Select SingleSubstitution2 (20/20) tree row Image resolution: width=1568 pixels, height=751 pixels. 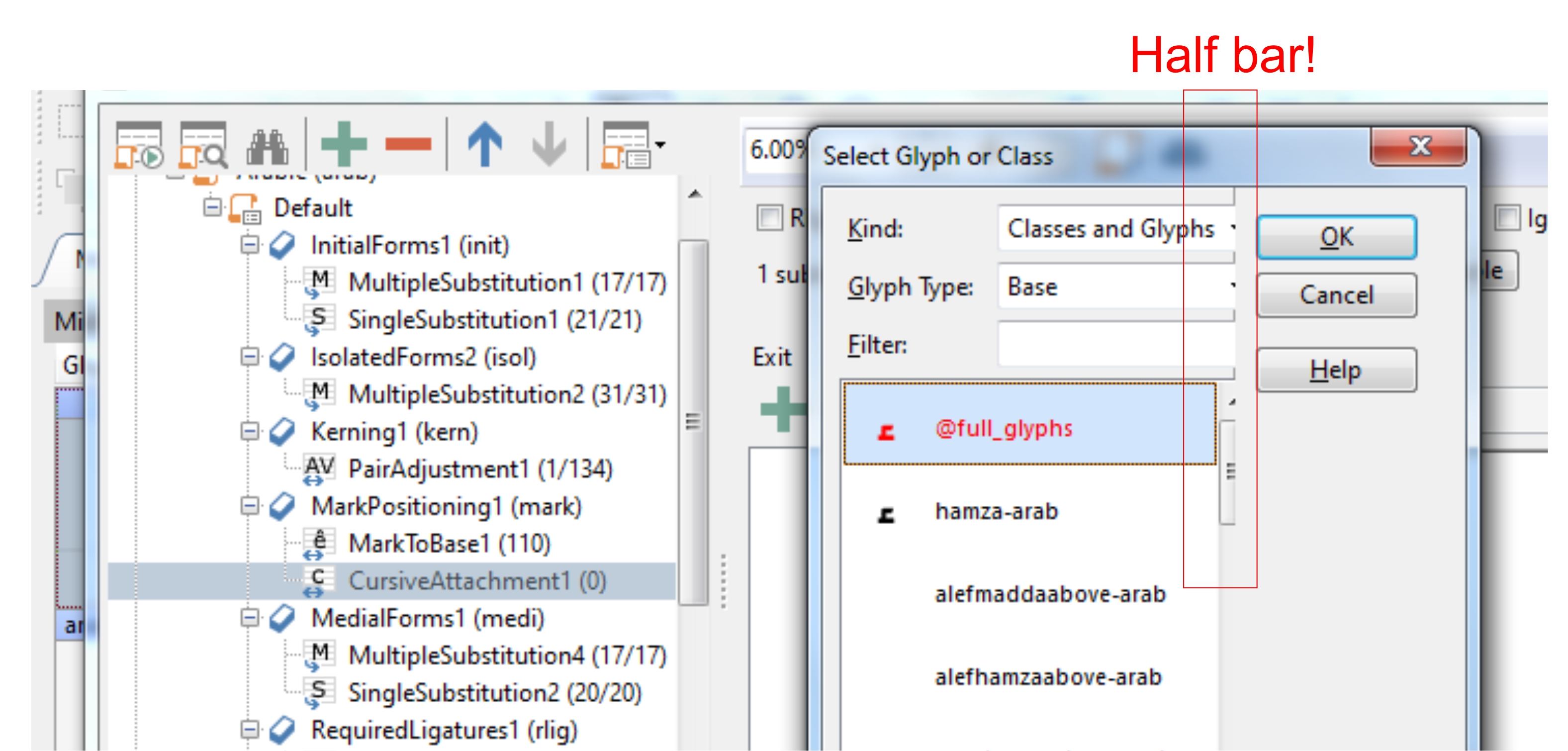point(495,693)
